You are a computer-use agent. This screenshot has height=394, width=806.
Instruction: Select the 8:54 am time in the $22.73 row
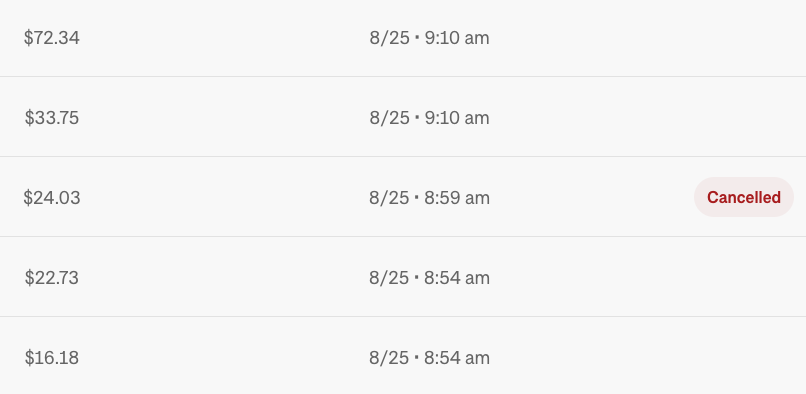coord(457,278)
